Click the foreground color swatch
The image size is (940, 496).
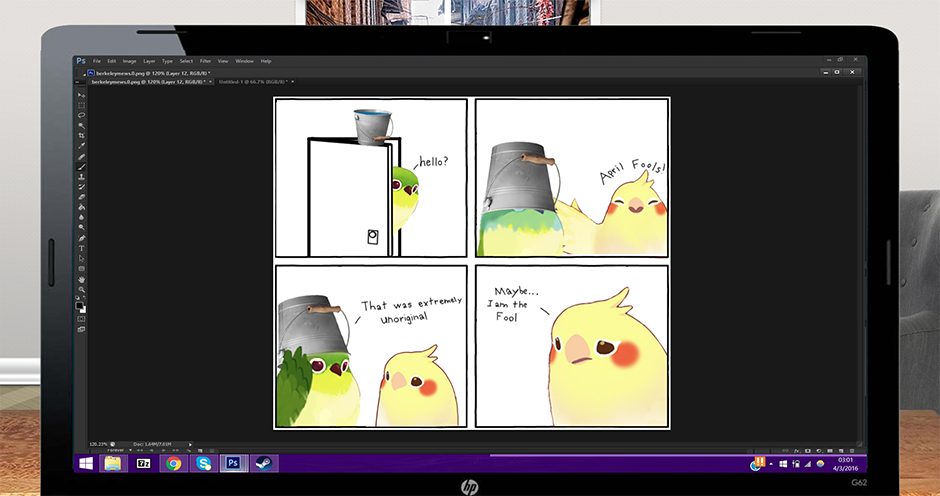point(80,304)
